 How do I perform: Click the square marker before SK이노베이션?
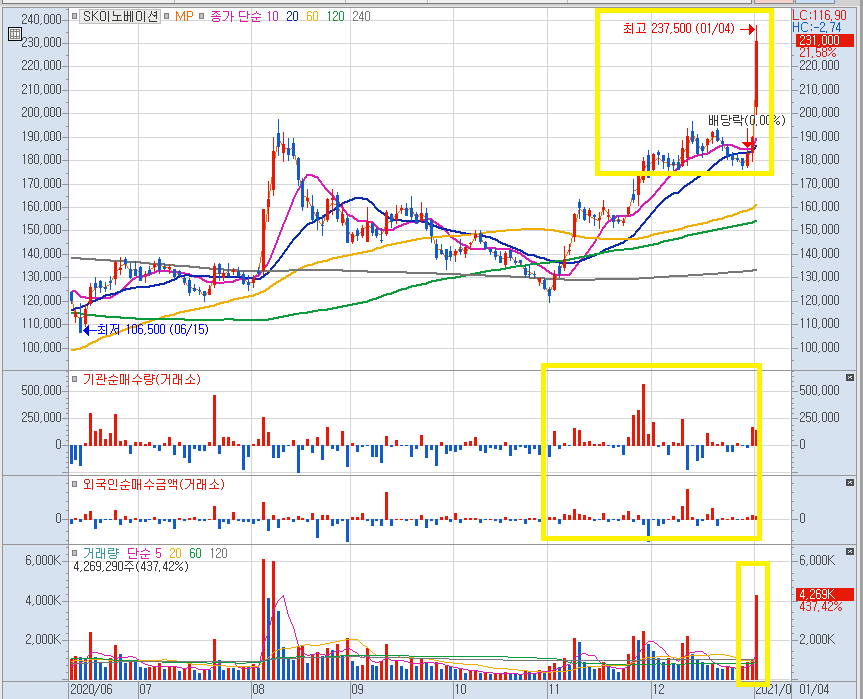pyautogui.click(x=74, y=17)
